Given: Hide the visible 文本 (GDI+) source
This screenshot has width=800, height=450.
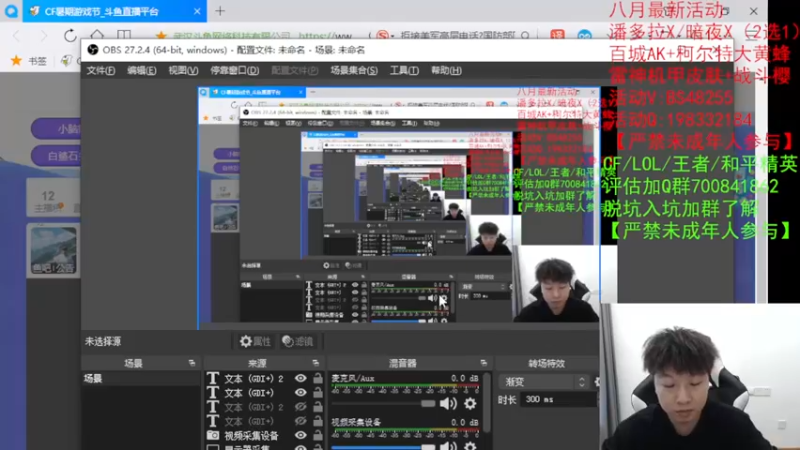Looking at the screenshot, I should [x=301, y=392].
